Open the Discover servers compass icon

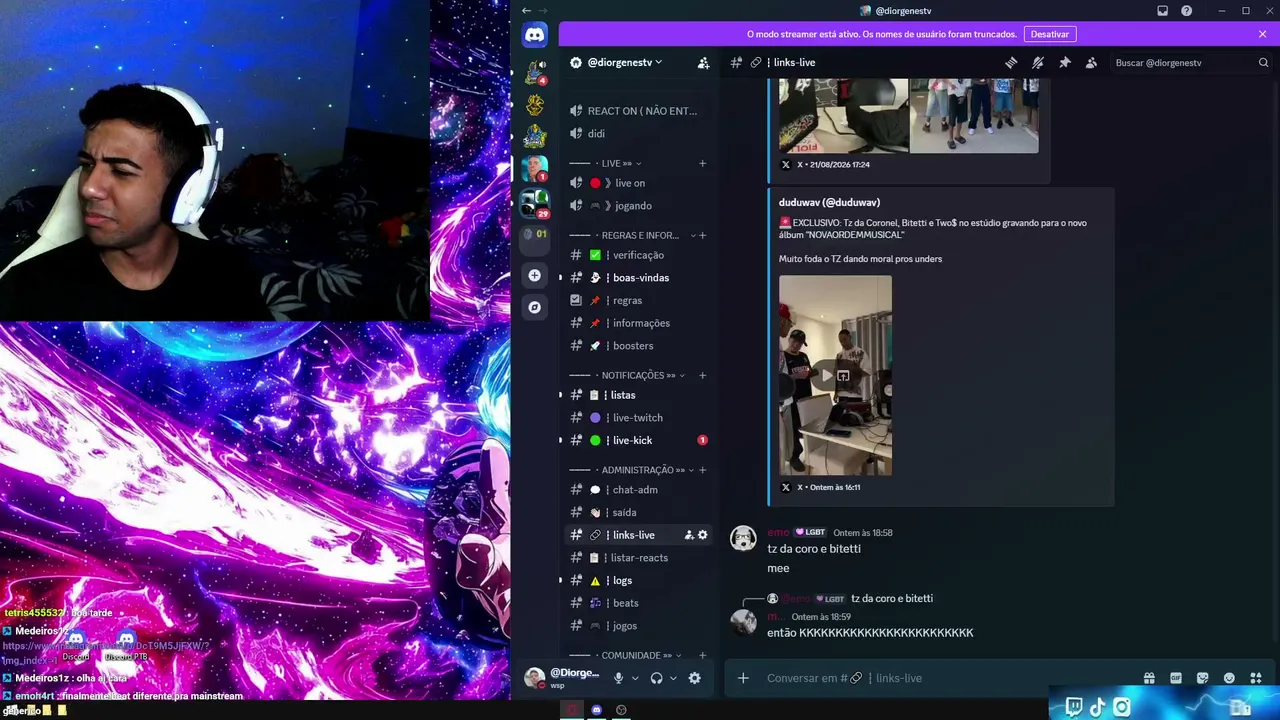coord(535,307)
